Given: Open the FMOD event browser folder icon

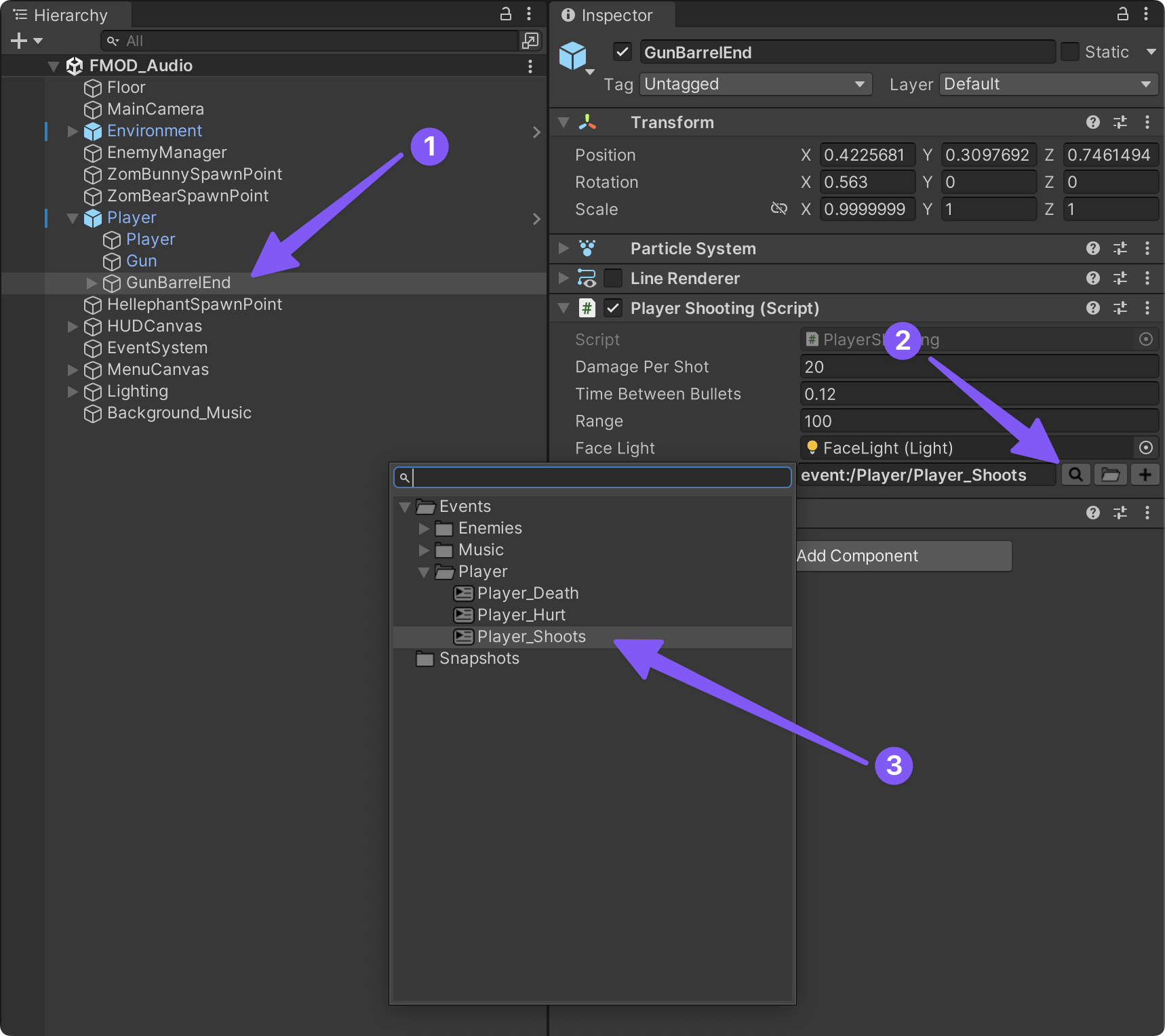Looking at the screenshot, I should (1110, 475).
